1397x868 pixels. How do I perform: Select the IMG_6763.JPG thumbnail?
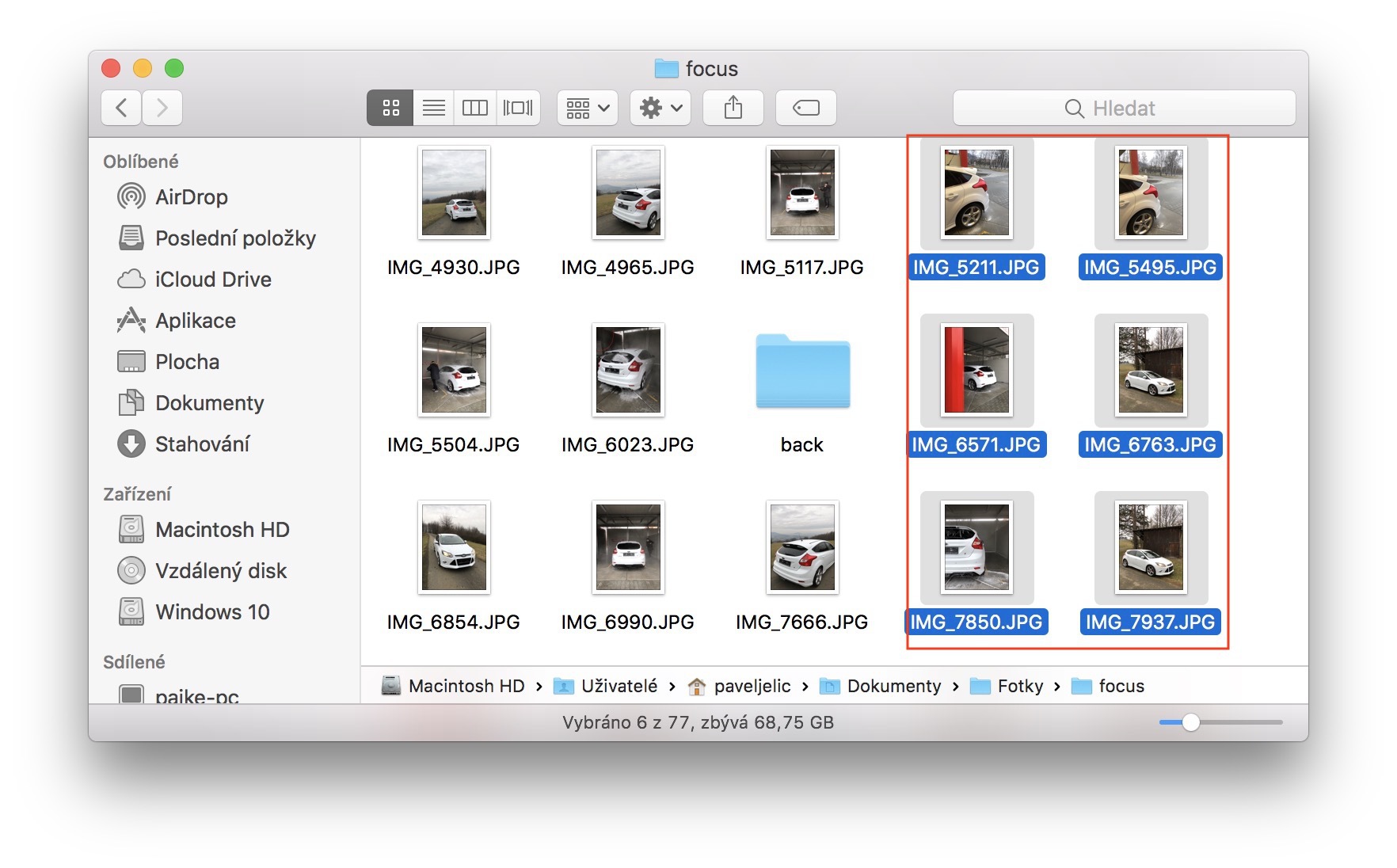coord(1151,370)
